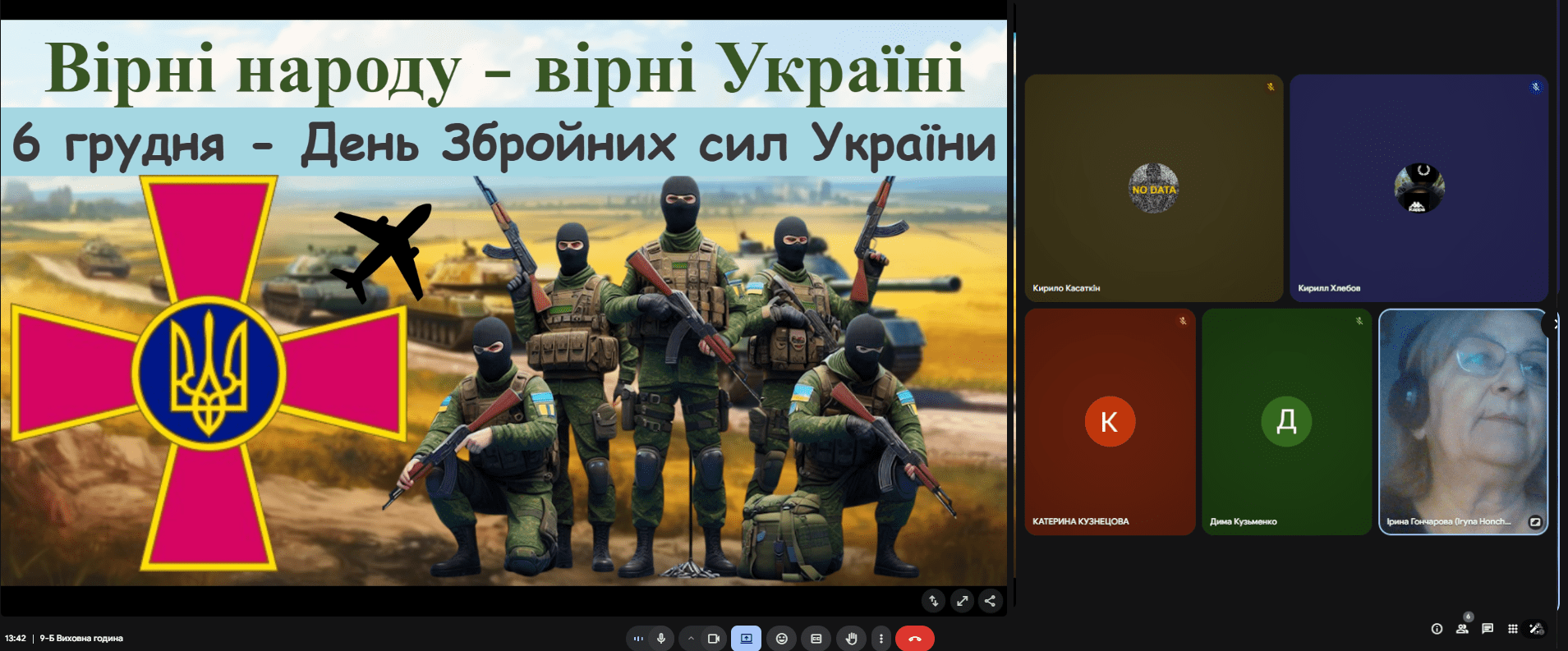Screen dimensions: 1568x651
Task: Open meeting details info icon
Action: tap(1437, 629)
